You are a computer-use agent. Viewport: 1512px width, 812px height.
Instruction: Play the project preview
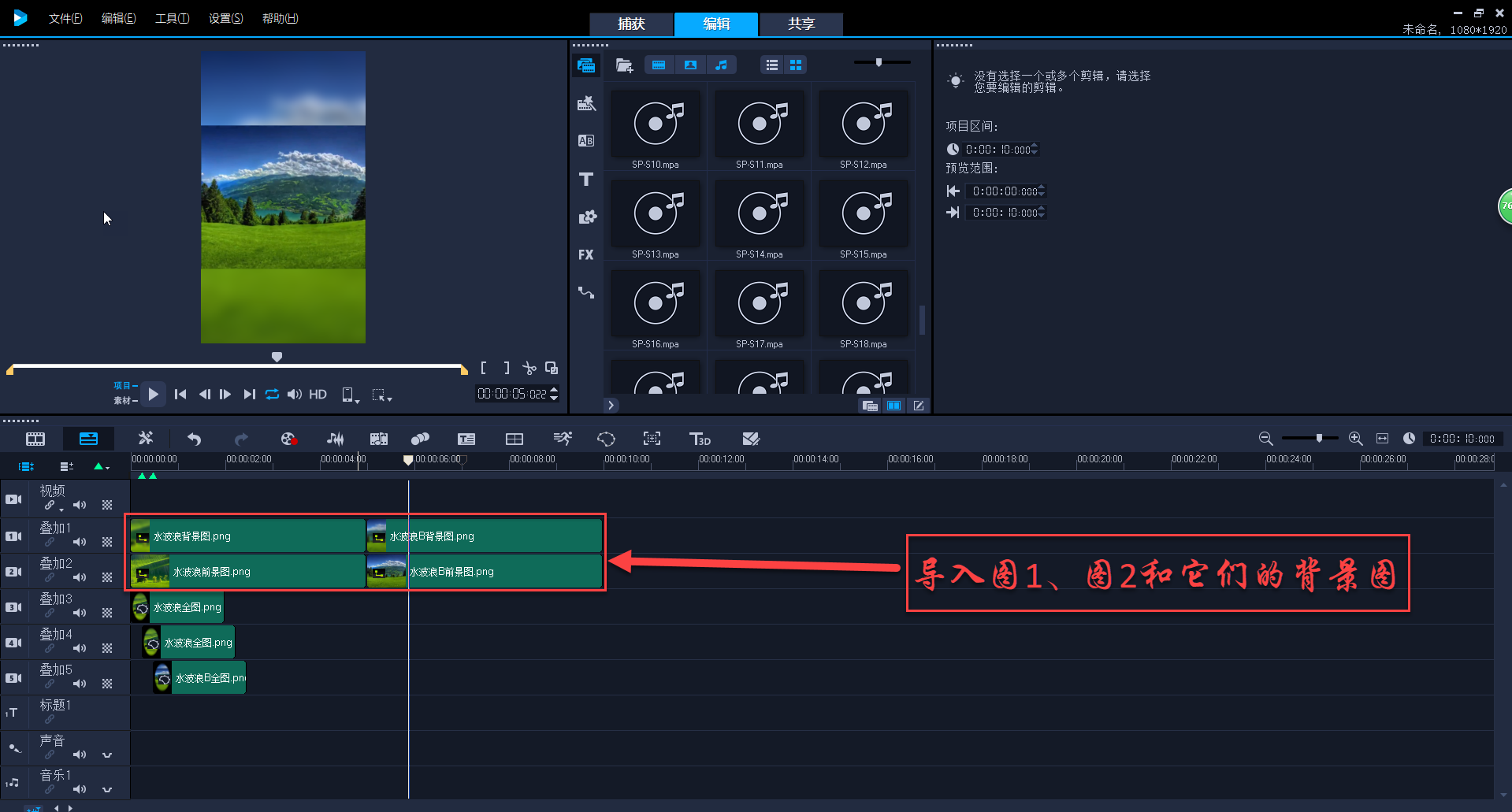pyautogui.click(x=154, y=394)
